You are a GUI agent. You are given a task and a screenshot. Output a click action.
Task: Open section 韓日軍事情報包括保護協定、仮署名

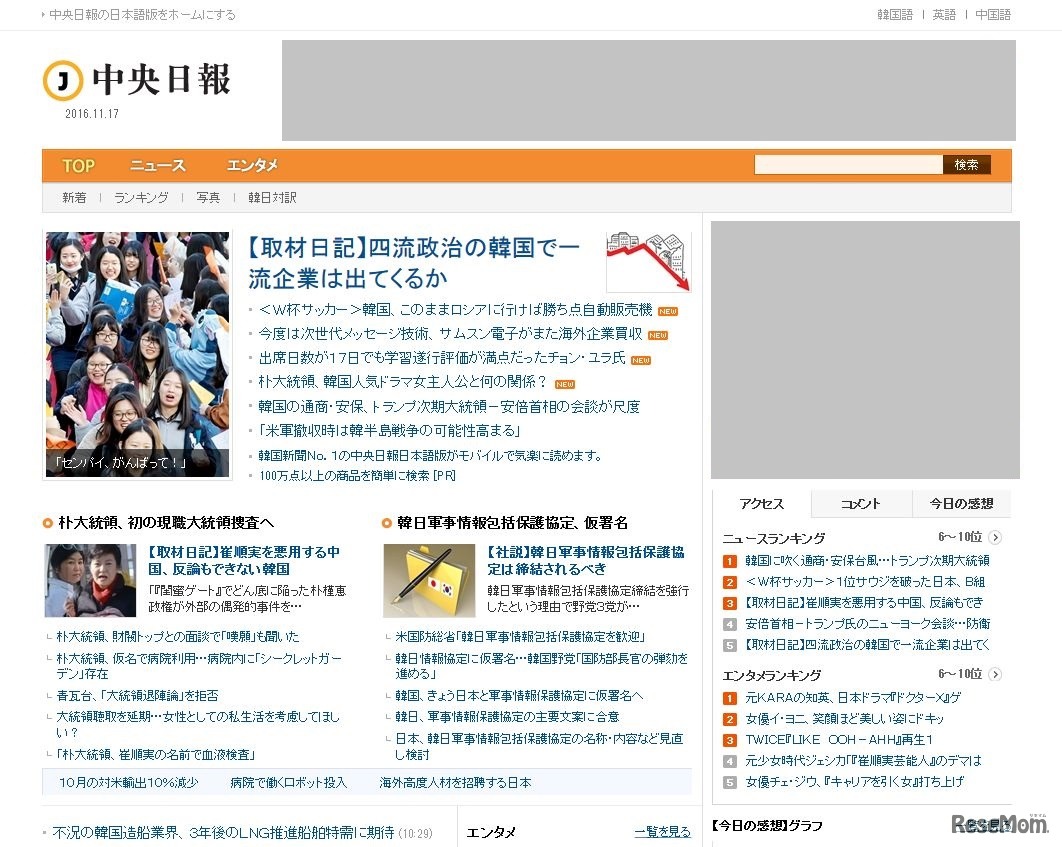[513, 523]
